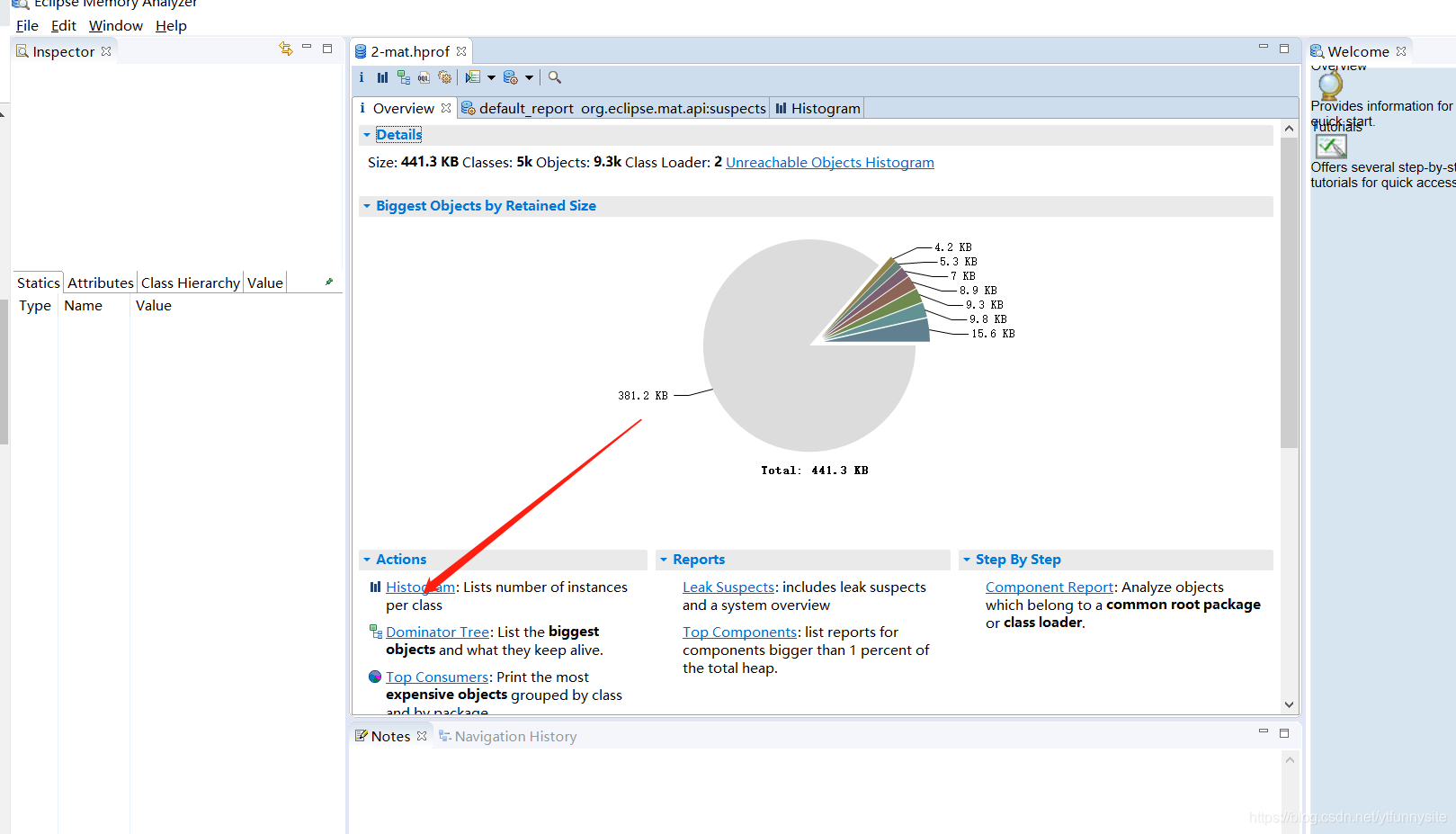The height and width of the screenshot is (834, 1456).
Task: Open the File menu
Action: [27, 25]
